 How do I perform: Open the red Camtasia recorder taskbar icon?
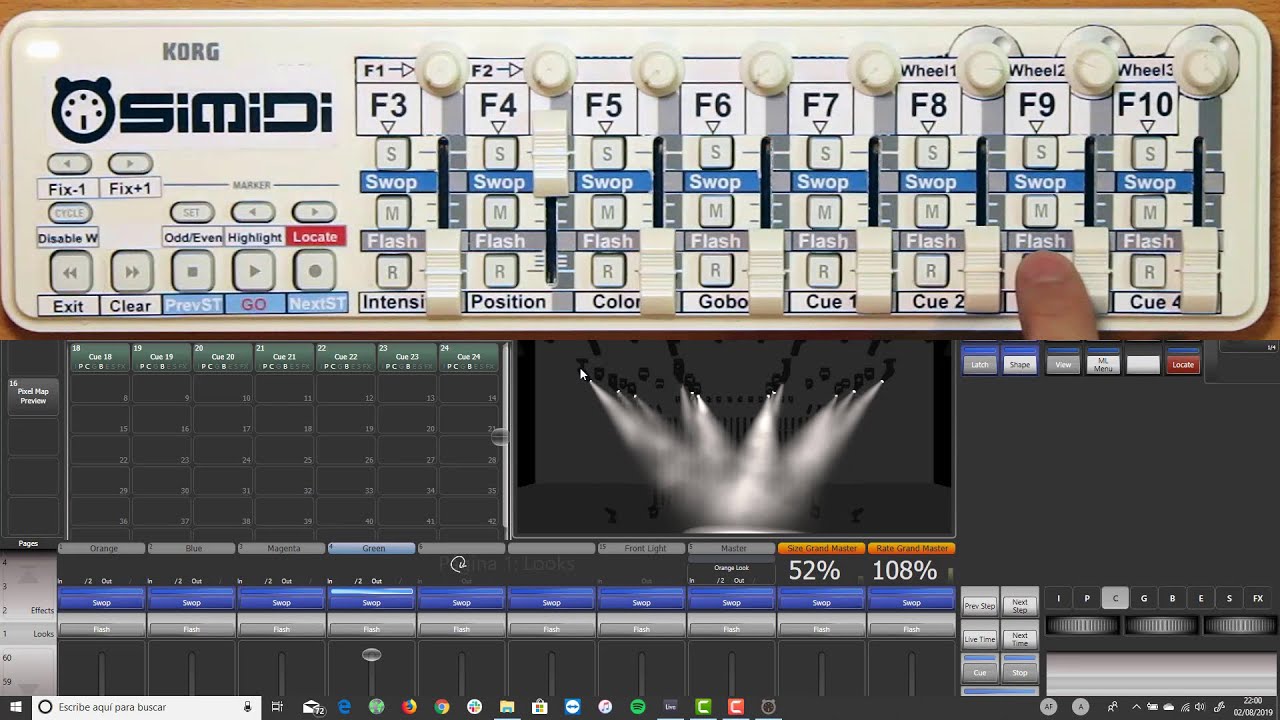pos(736,707)
